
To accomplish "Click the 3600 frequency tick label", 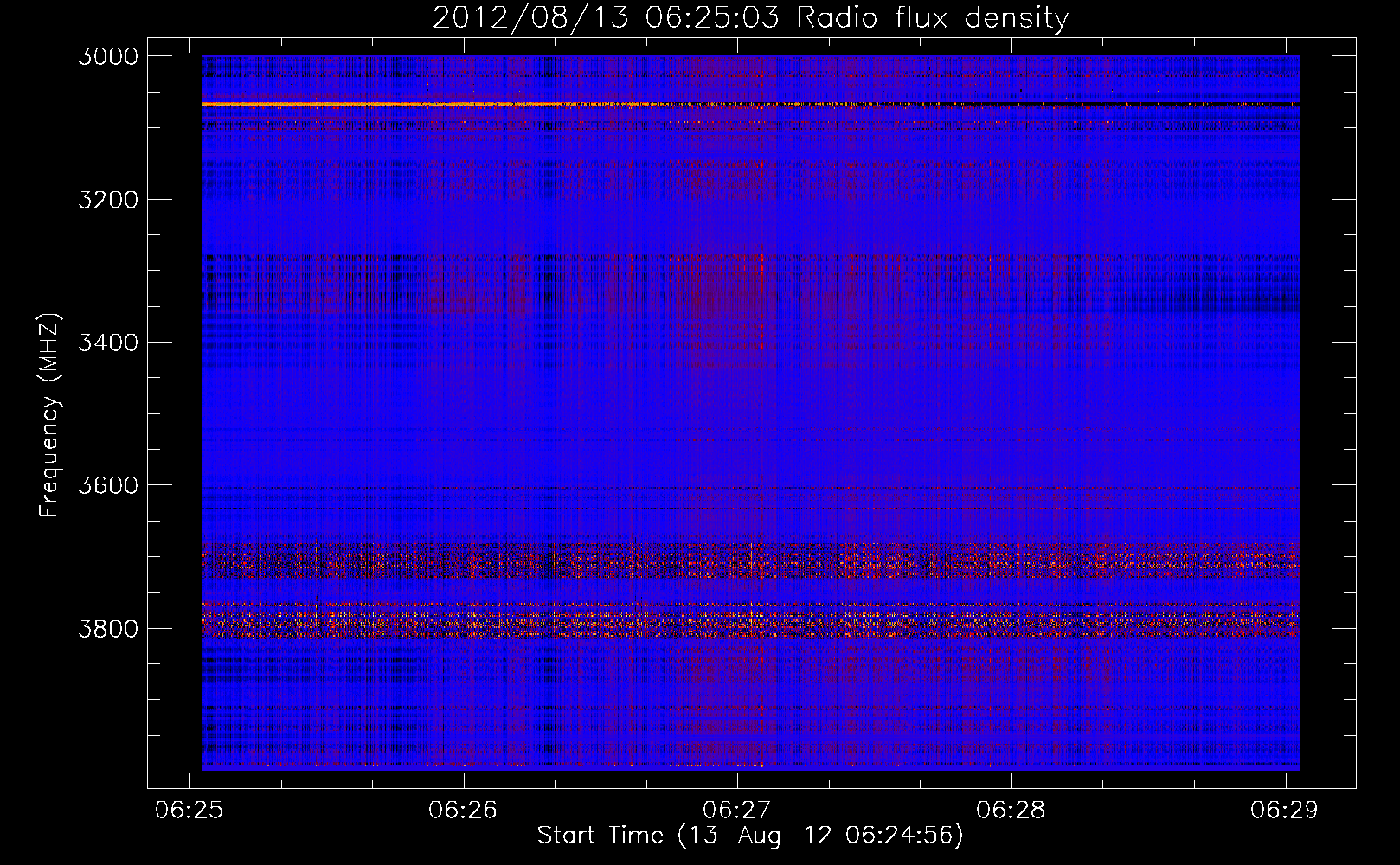I will [x=108, y=485].
